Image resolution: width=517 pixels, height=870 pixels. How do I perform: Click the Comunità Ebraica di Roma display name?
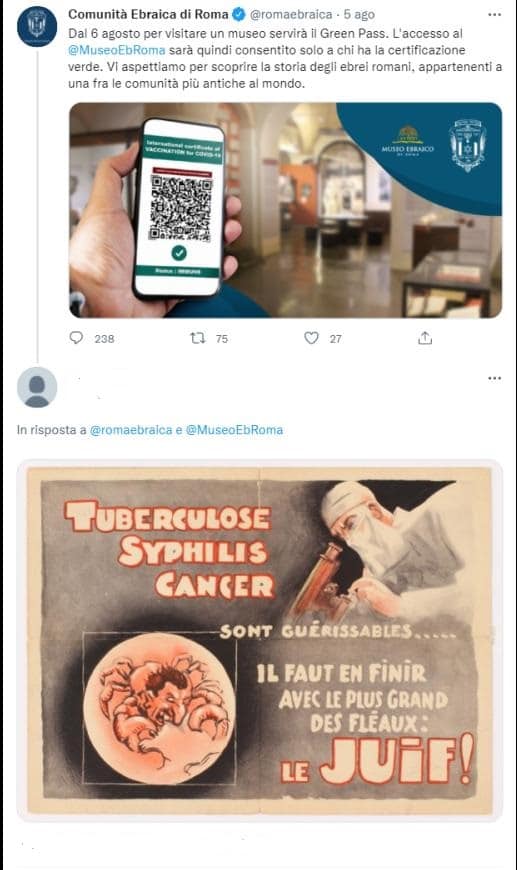pos(149,14)
